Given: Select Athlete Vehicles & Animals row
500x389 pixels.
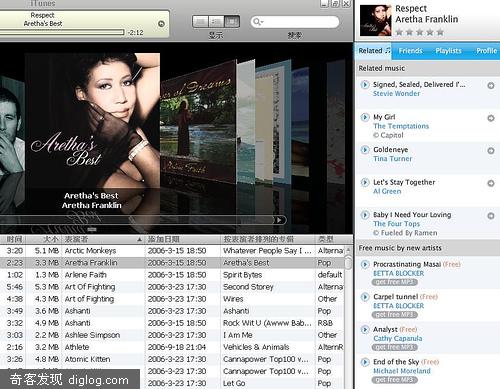Looking at the screenshot, I should (x=172, y=347).
